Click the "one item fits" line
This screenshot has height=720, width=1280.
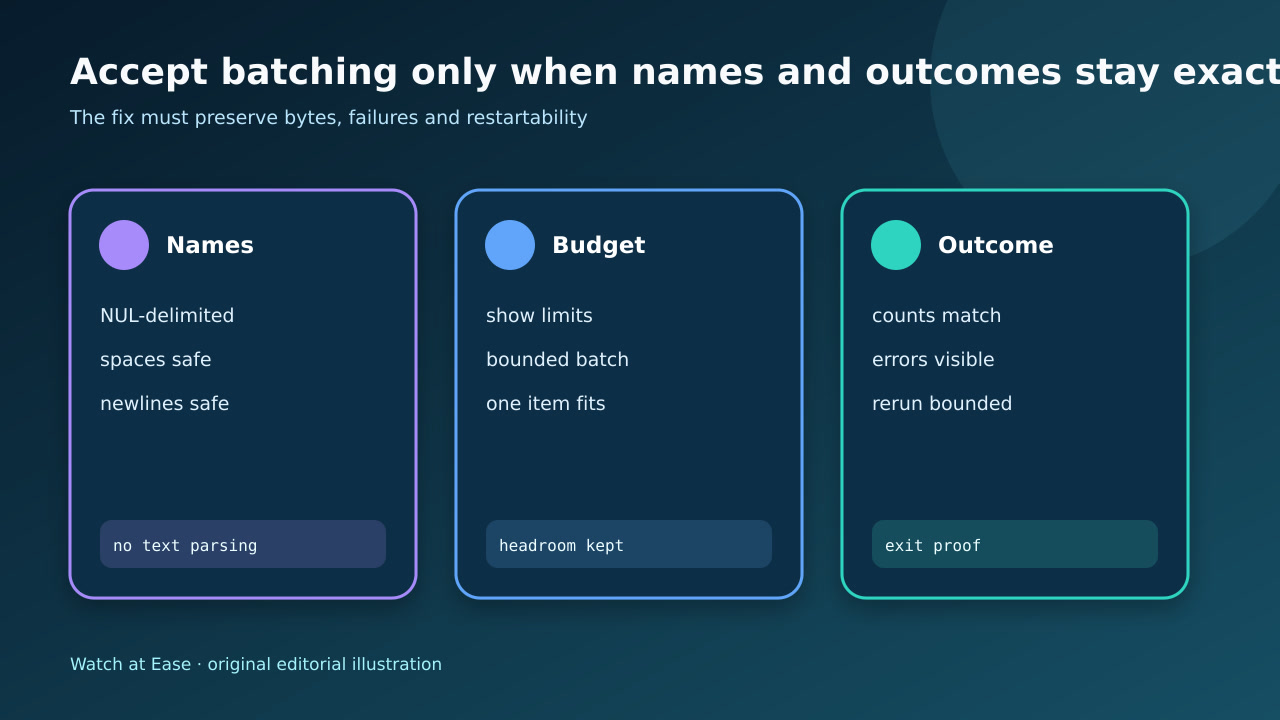pyautogui.click(x=546, y=404)
